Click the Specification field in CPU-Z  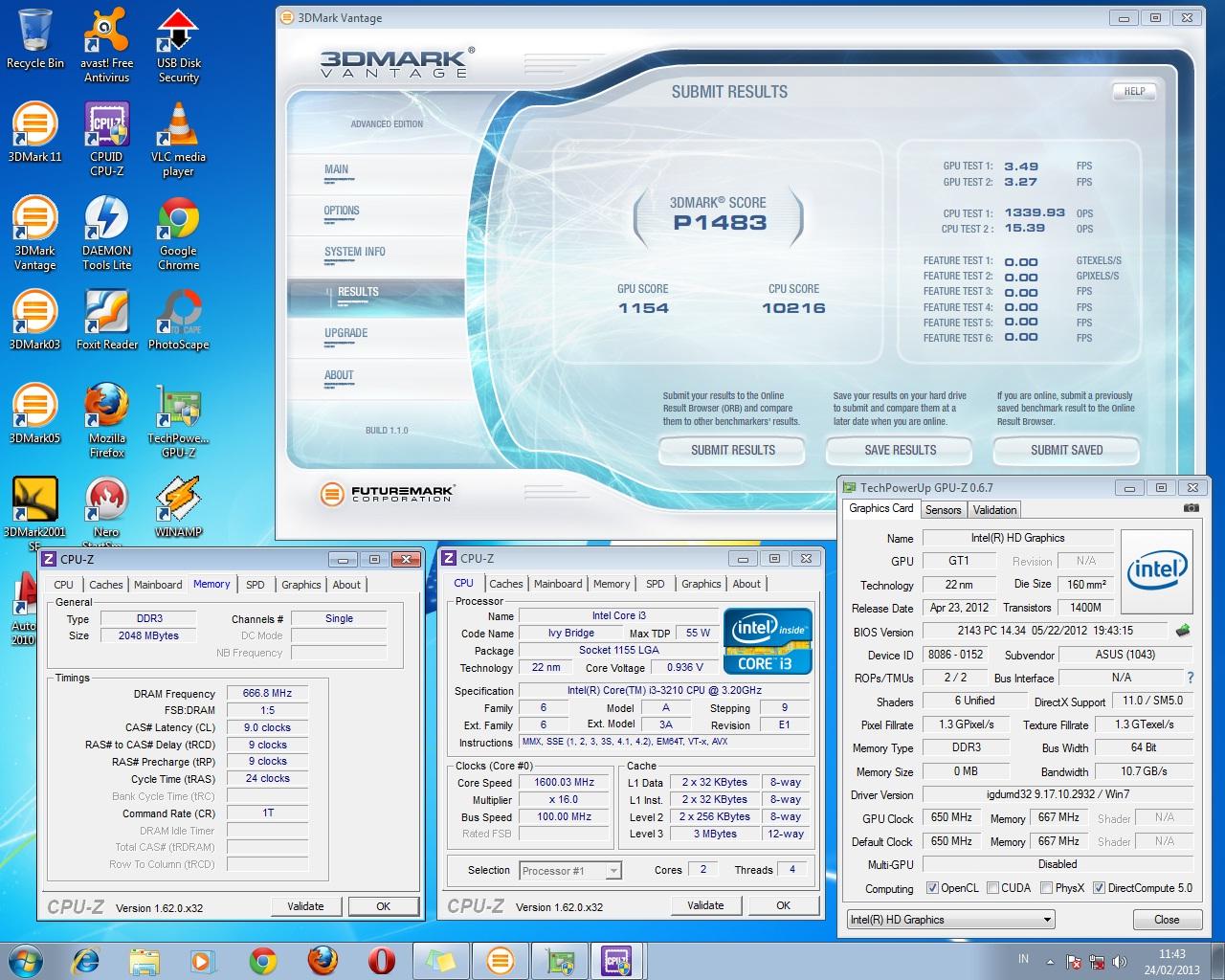coord(664,690)
